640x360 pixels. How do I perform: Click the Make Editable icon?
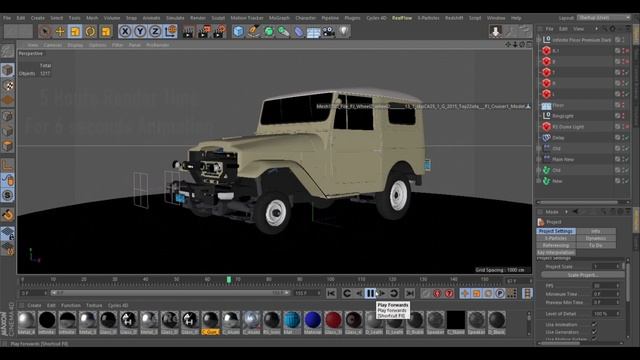(7, 51)
